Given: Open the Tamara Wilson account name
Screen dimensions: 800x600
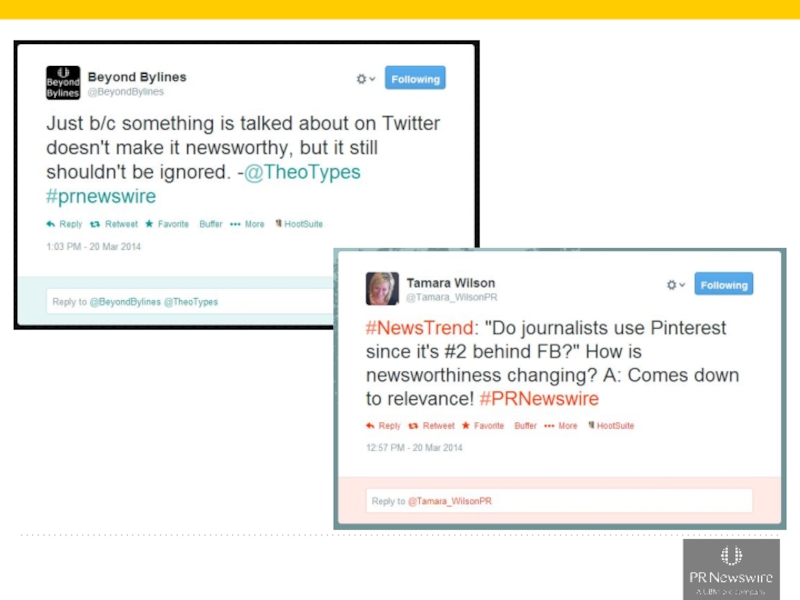Looking at the screenshot, I should pos(451,283).
